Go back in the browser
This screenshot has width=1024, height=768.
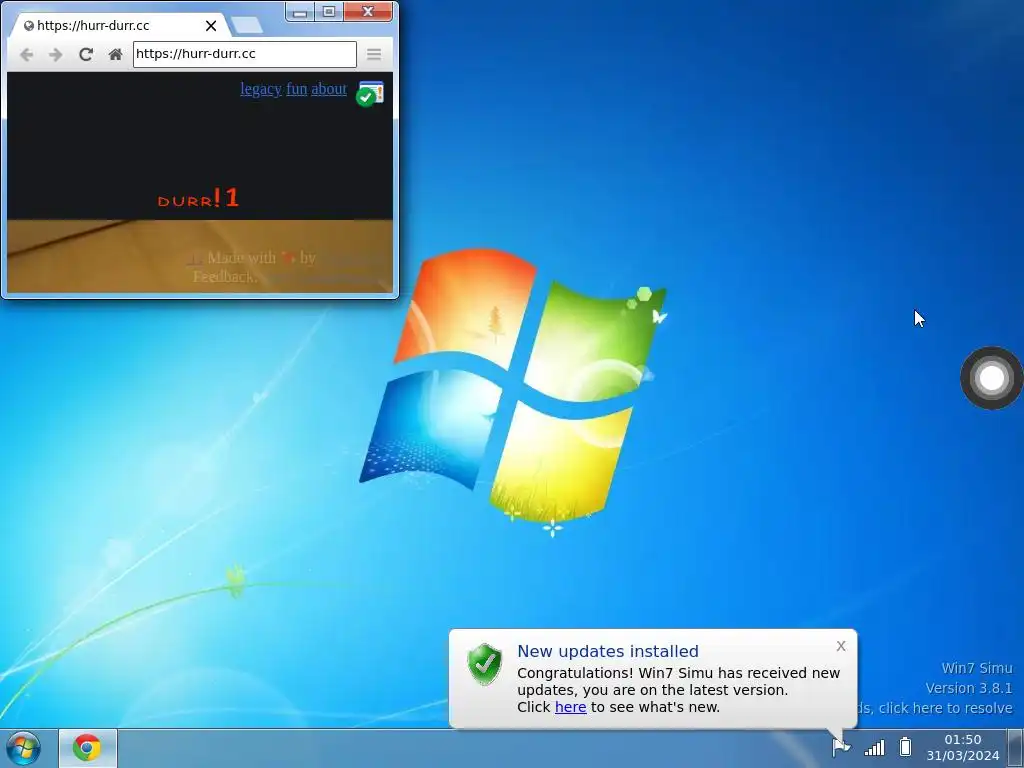26,55
